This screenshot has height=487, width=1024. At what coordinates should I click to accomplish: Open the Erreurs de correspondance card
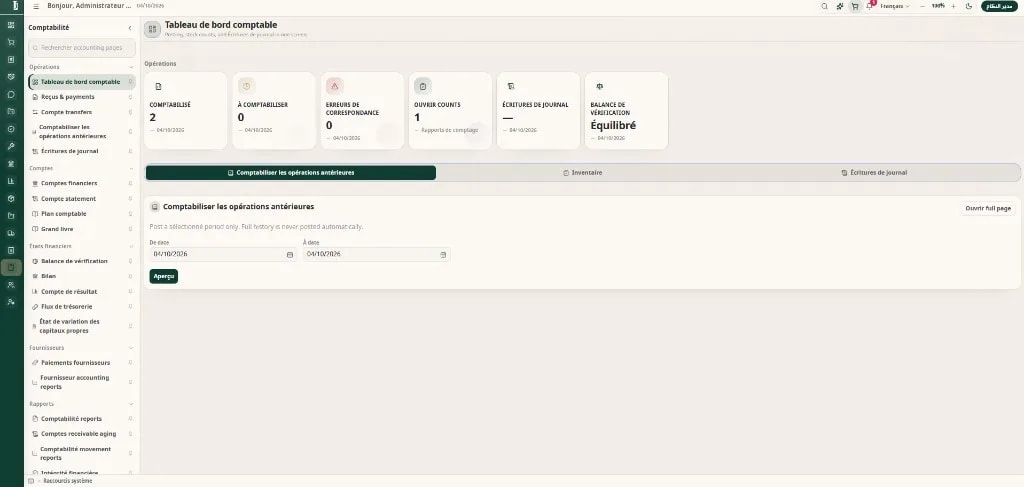click(x=362, y=110)
